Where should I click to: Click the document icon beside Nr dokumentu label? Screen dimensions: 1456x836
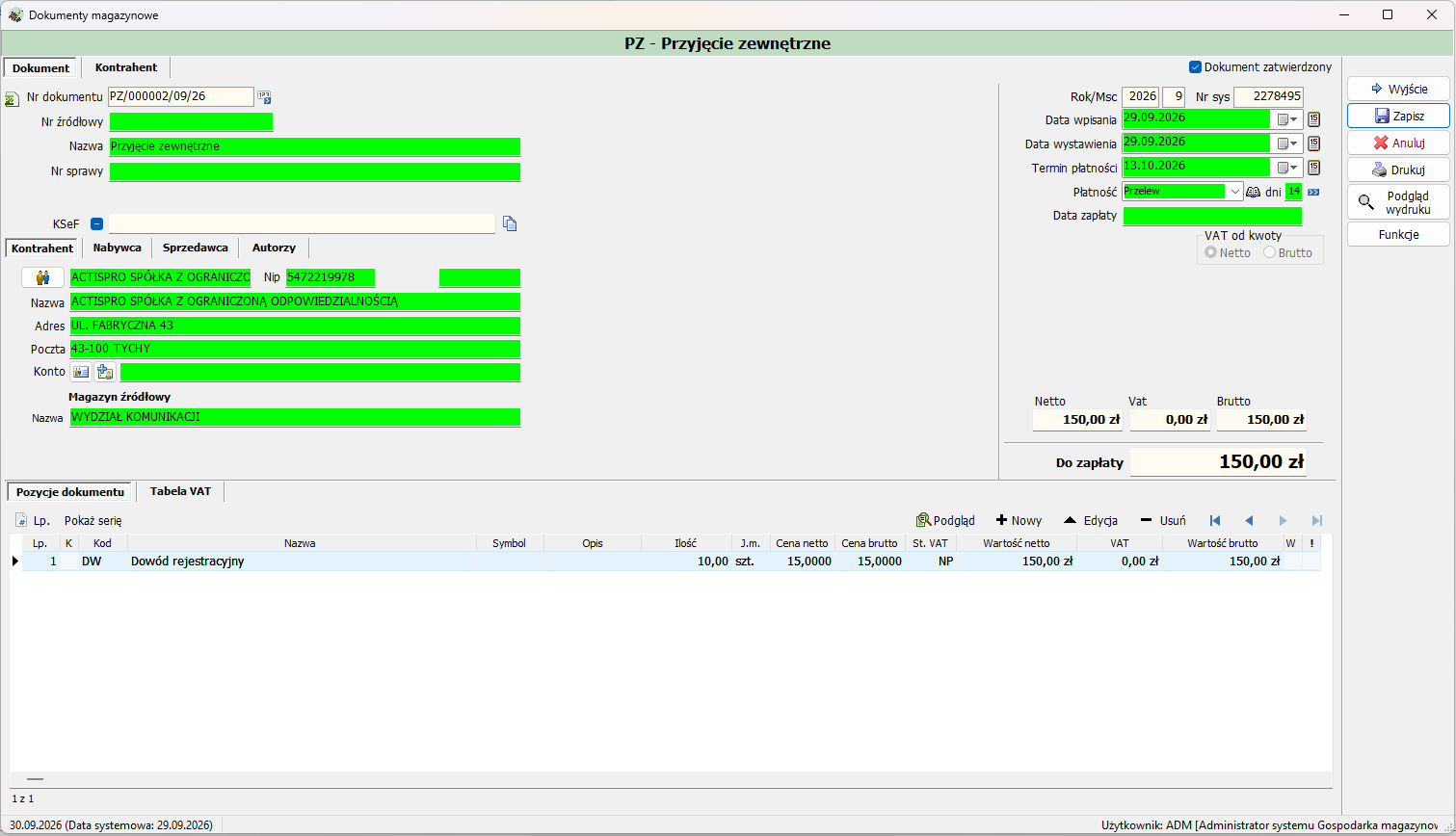point(11,98)
